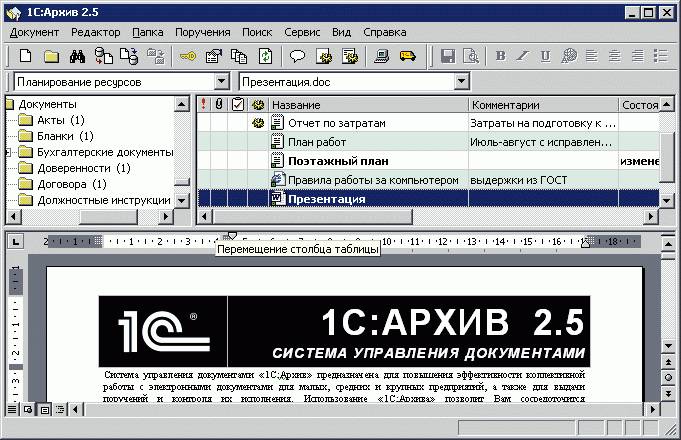Toggle bold formatting
Viewport: 681px width, 440px height.
500,56
